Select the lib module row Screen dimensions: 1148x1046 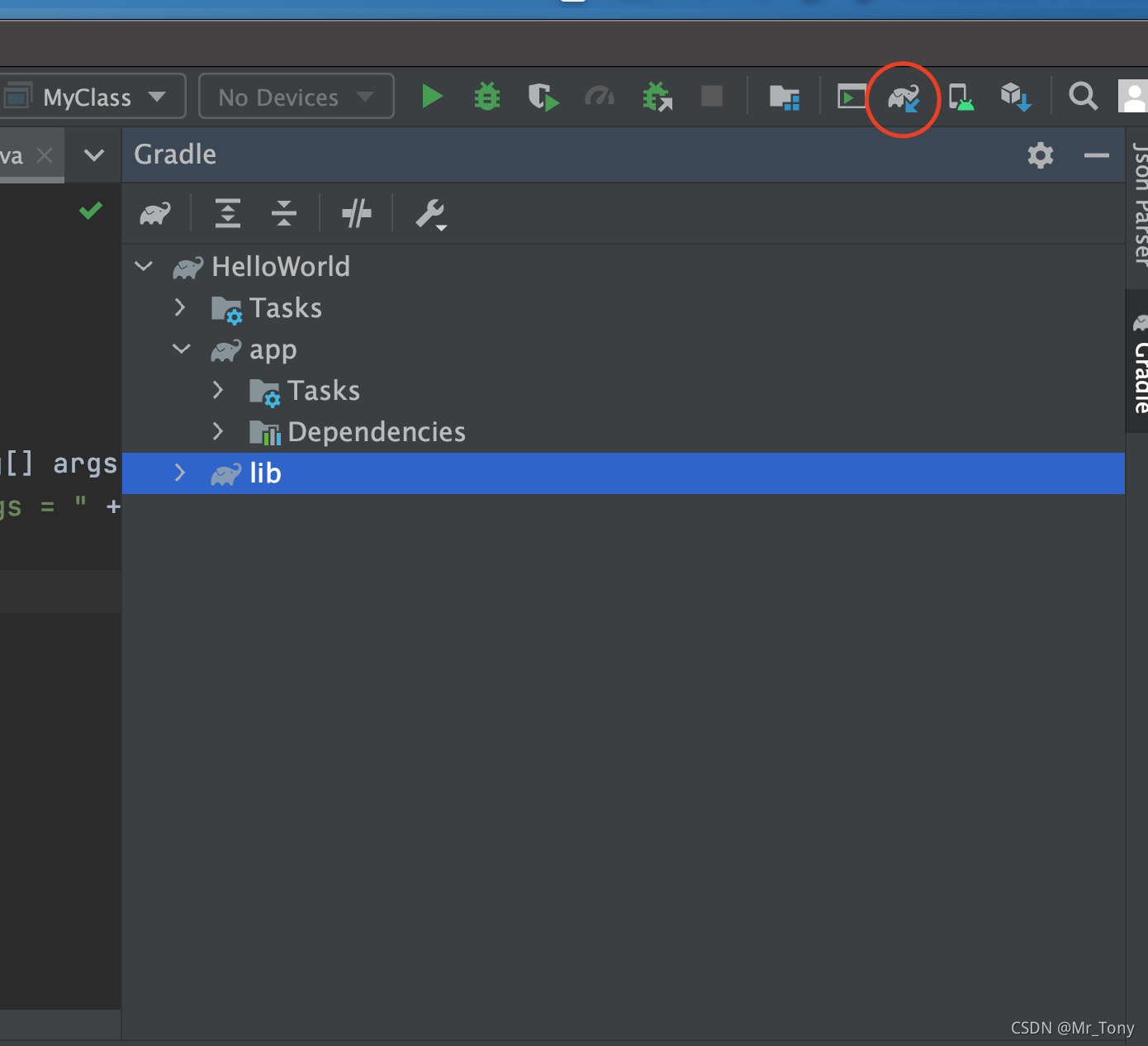tap(624, 473)
